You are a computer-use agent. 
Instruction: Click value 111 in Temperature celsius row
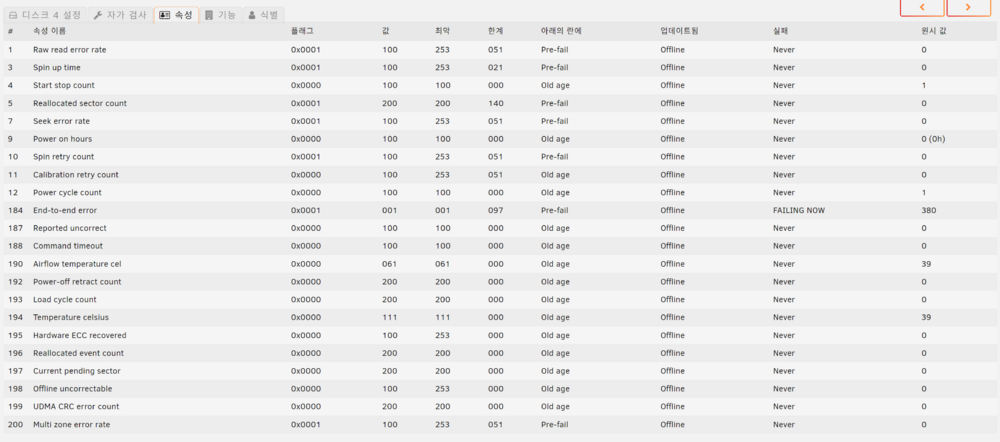pyautogui.click(x=390, y=318)
